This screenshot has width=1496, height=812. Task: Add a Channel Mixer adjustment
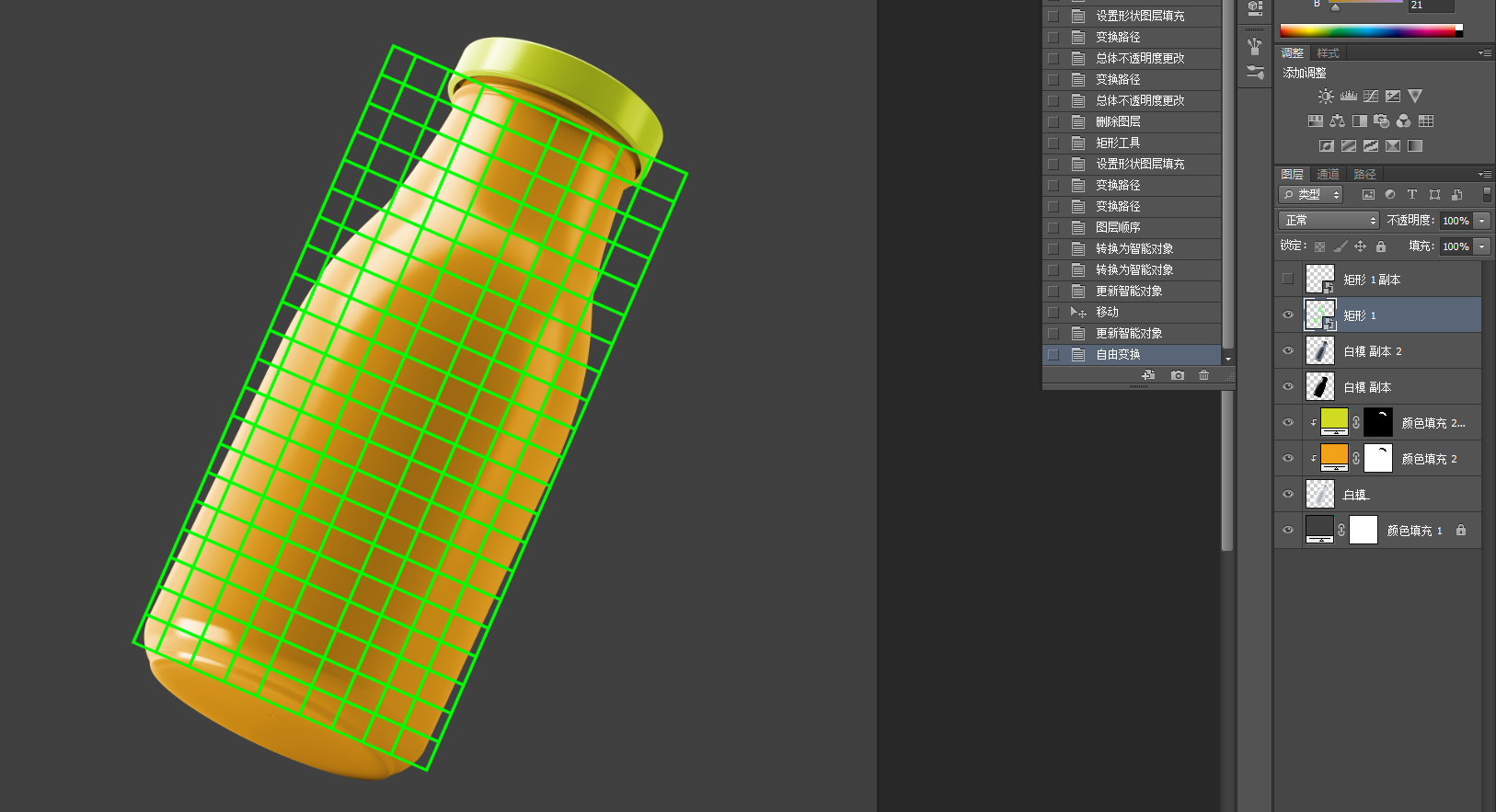(x=1404, y=120)
